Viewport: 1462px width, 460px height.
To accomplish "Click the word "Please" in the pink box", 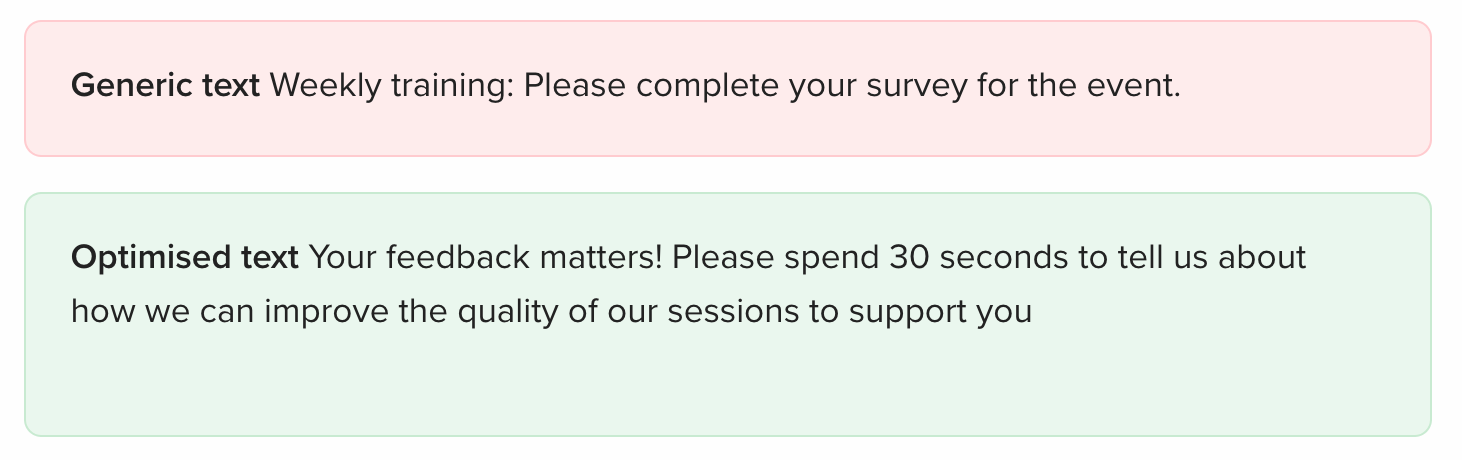I will (x=575, y=87).
